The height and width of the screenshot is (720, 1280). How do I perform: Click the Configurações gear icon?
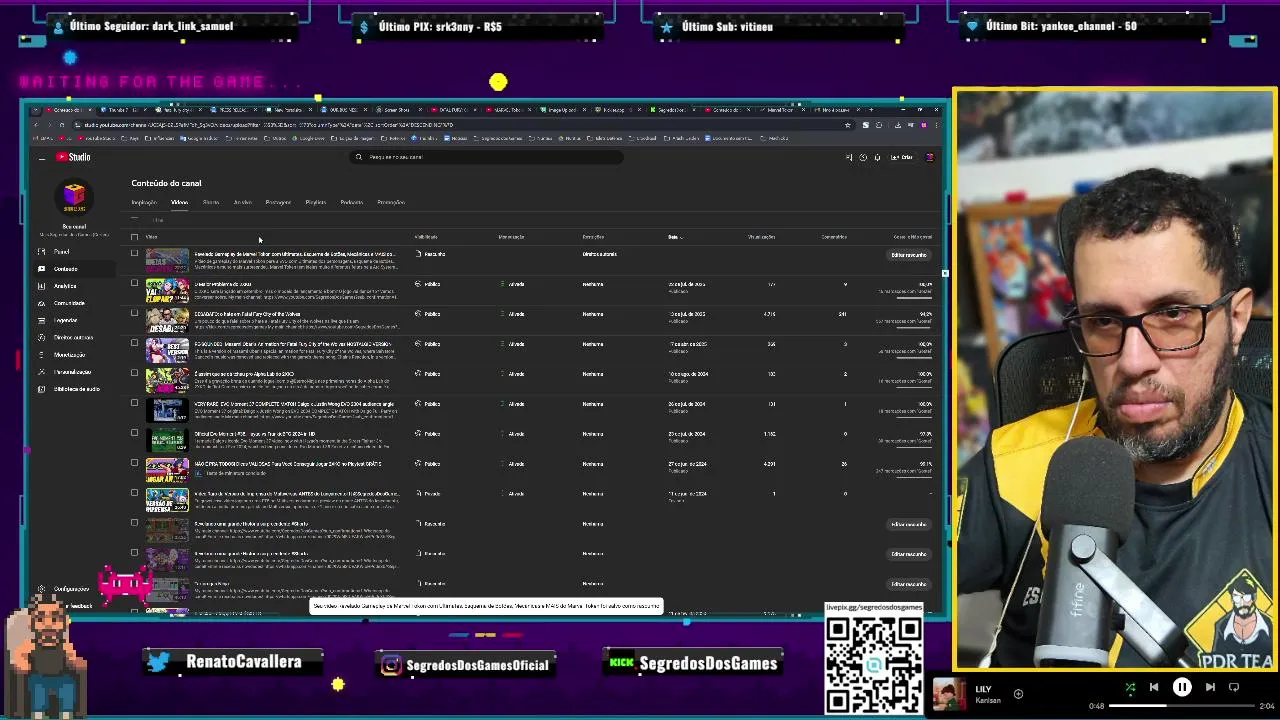click(41, 589)
